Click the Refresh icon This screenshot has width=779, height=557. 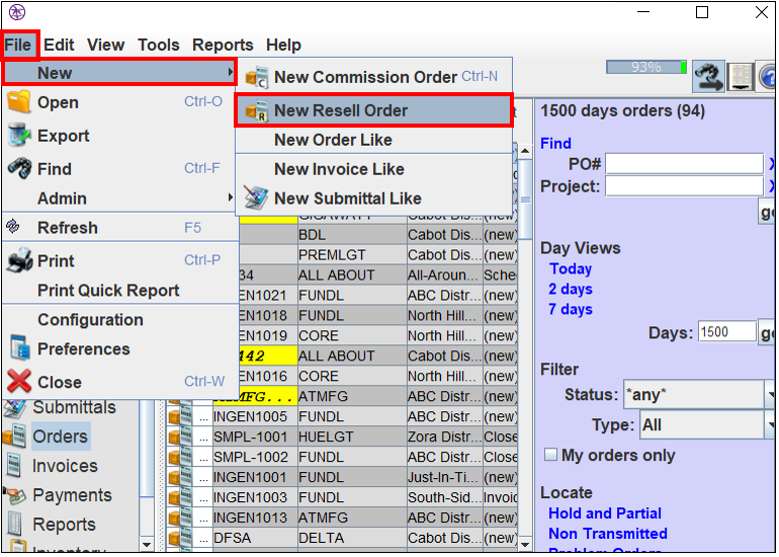[13, 227]
